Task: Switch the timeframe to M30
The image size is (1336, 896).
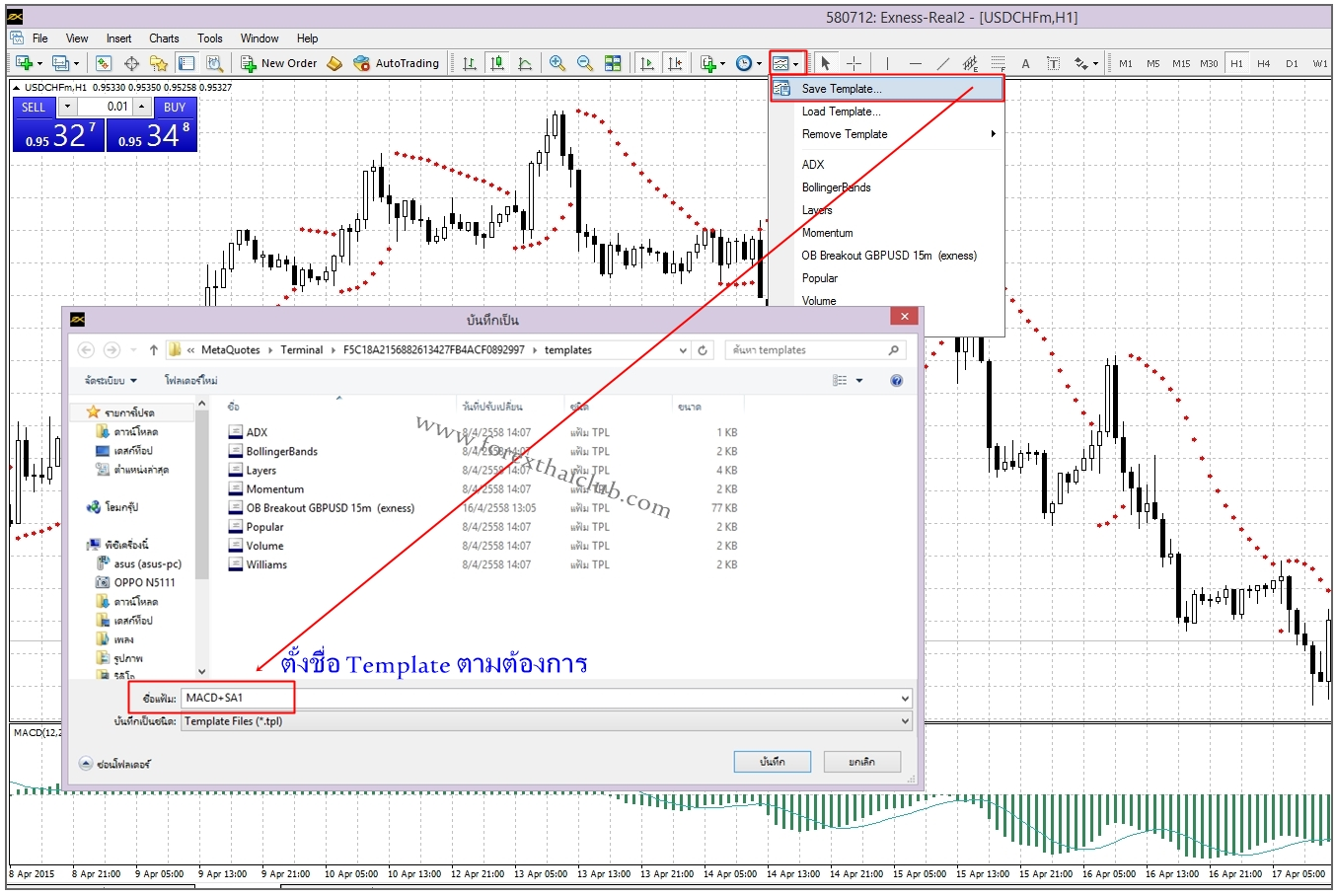Action: [1209, 63]
